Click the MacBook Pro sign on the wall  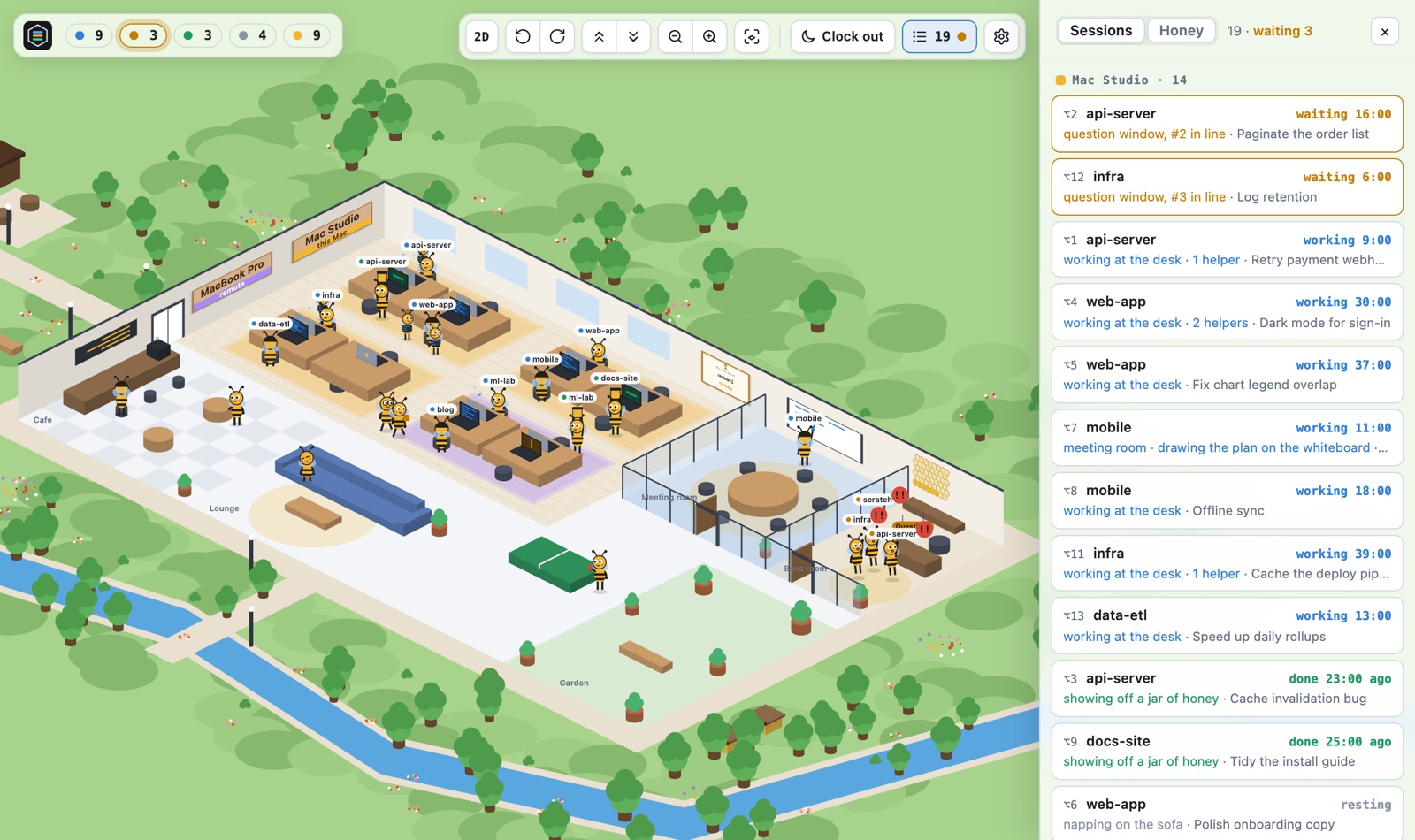232,281
